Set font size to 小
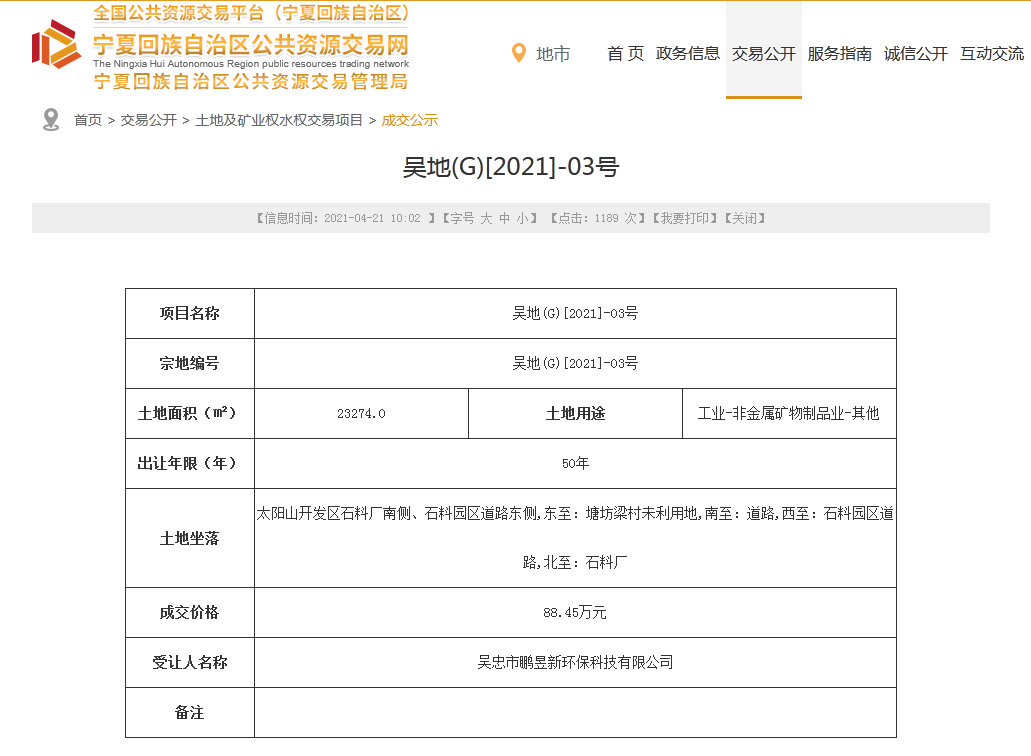Image resolution: width=1031 pixels, height=756 pixels. [522, 218]
